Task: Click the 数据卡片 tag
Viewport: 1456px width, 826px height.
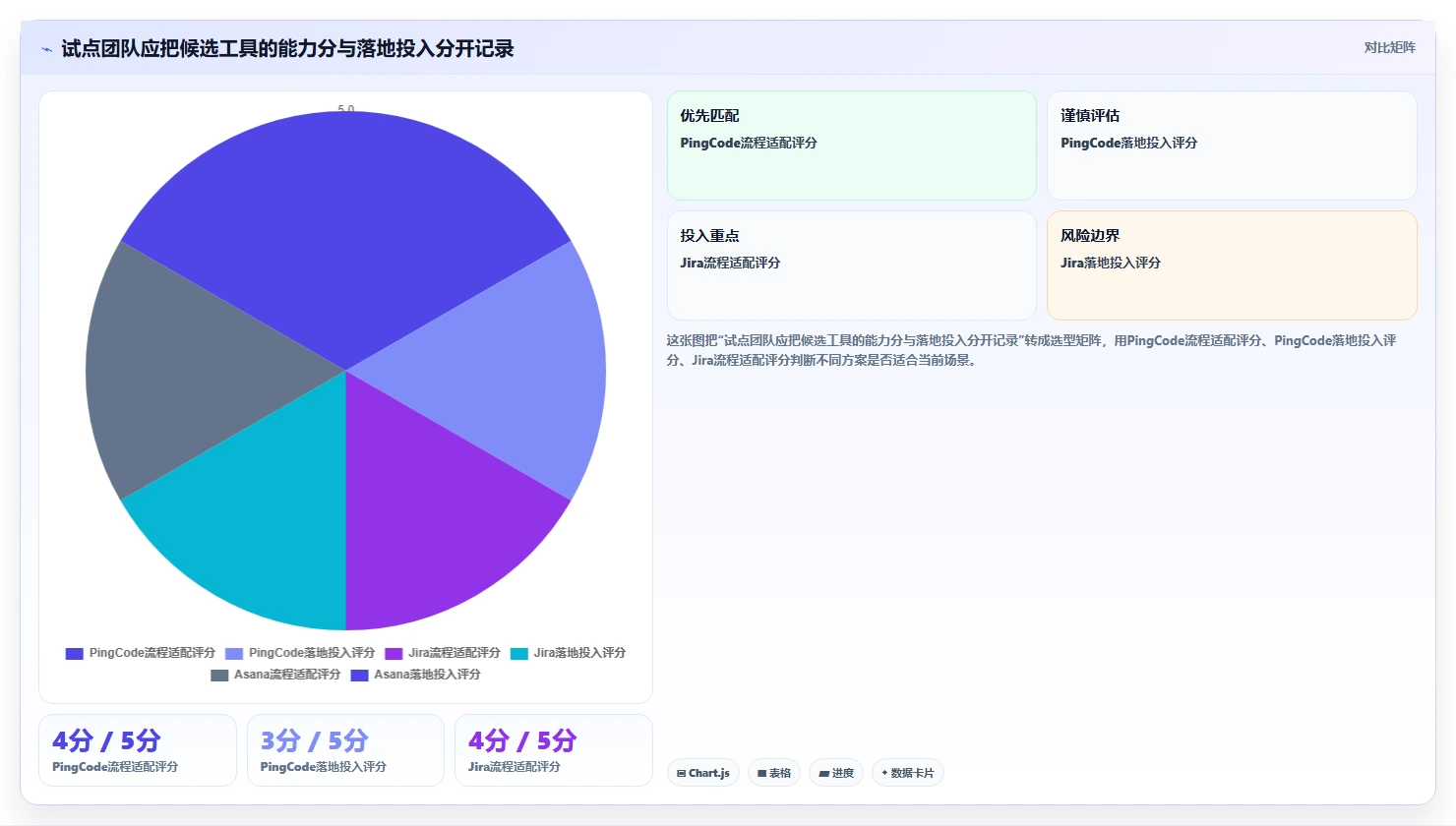Action: [x=907, y=773]
